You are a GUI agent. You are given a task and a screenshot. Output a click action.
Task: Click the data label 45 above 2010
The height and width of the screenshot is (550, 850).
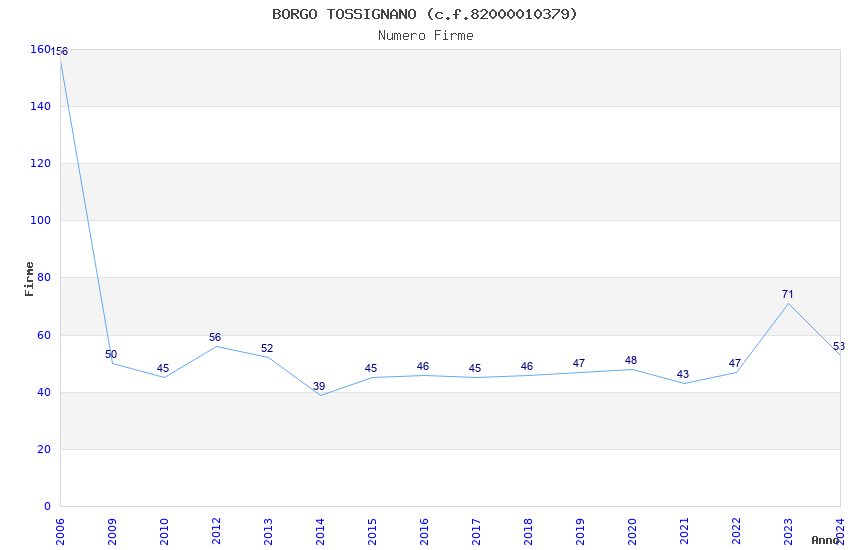163,368
